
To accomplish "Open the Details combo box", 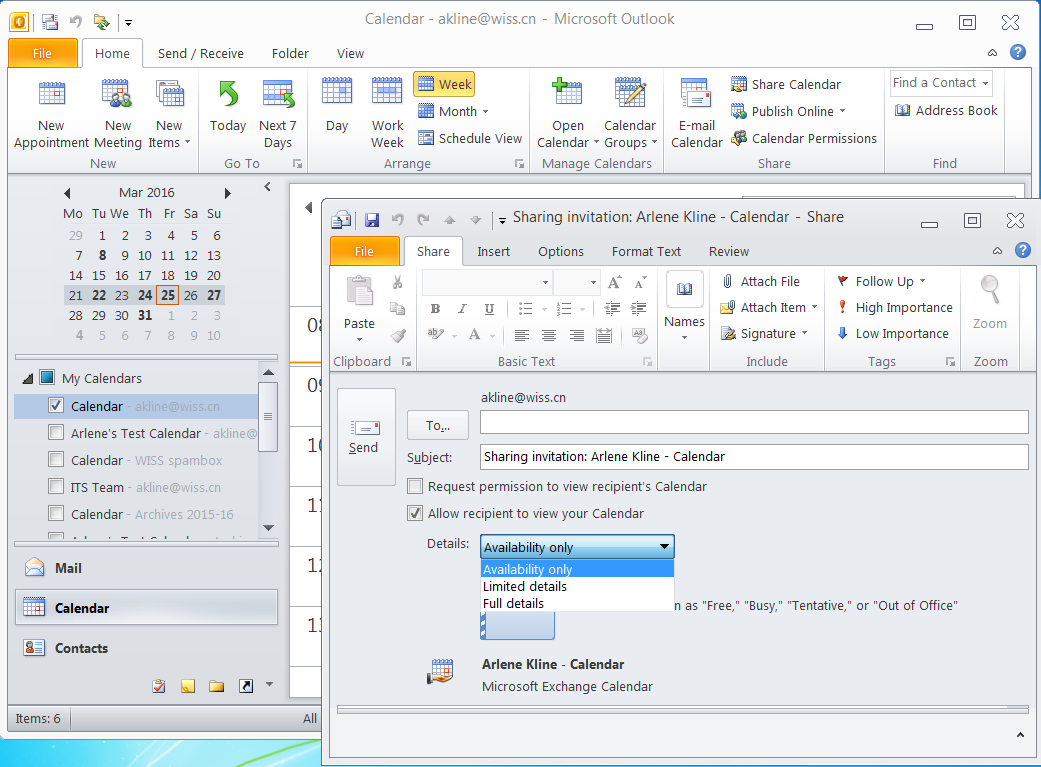I will click(x=577, y=547).
